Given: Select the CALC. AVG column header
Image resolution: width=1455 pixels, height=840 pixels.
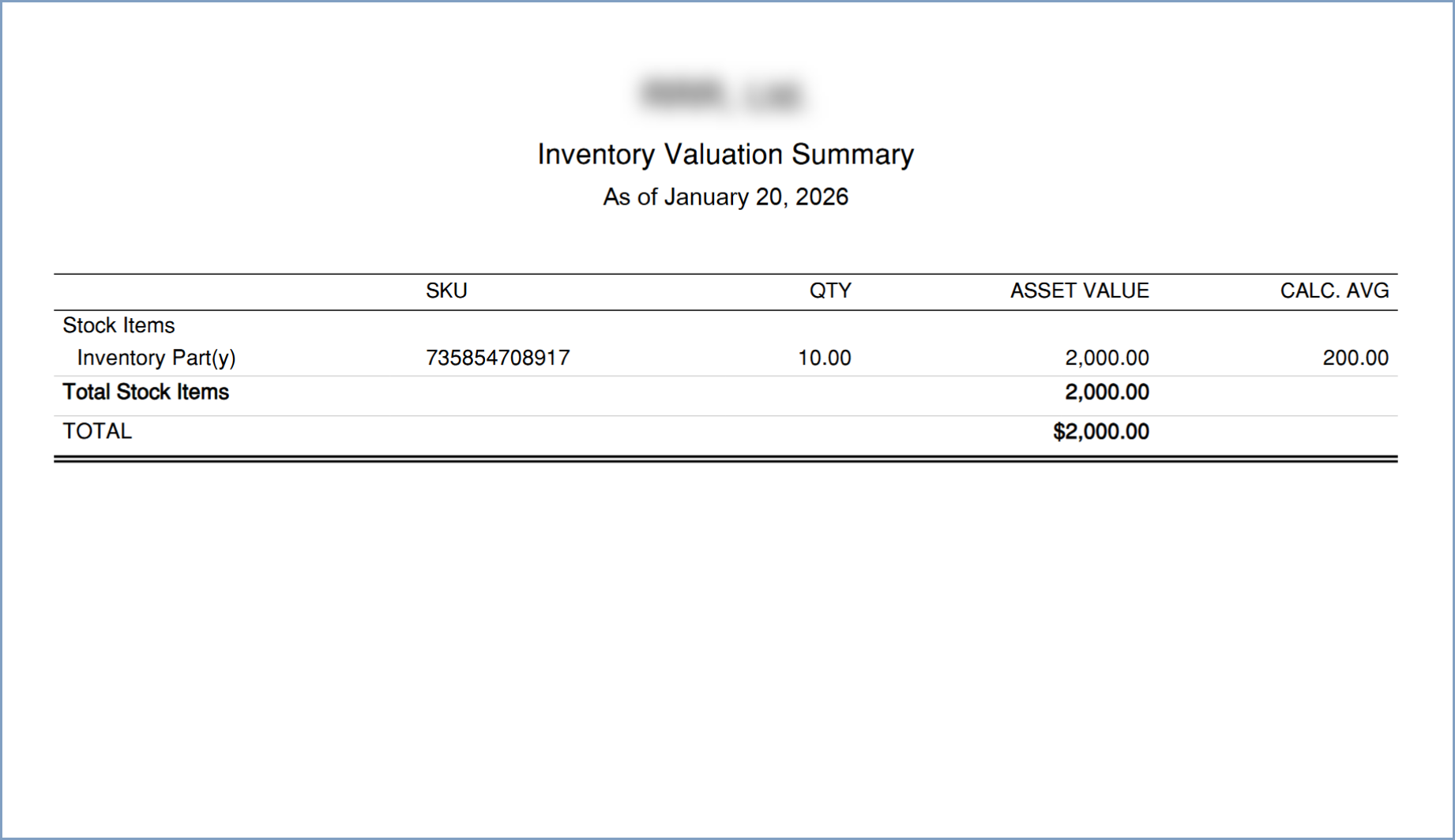Looking at the screenshot, I should (x=1333, y=291).
